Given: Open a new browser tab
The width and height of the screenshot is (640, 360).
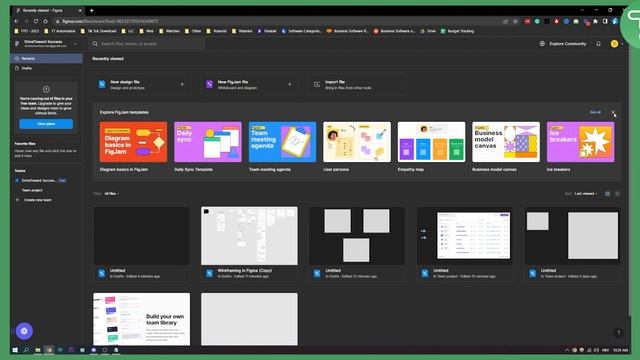Looking at the screenshot, I should pyautogui.click(x=91, y=10).
